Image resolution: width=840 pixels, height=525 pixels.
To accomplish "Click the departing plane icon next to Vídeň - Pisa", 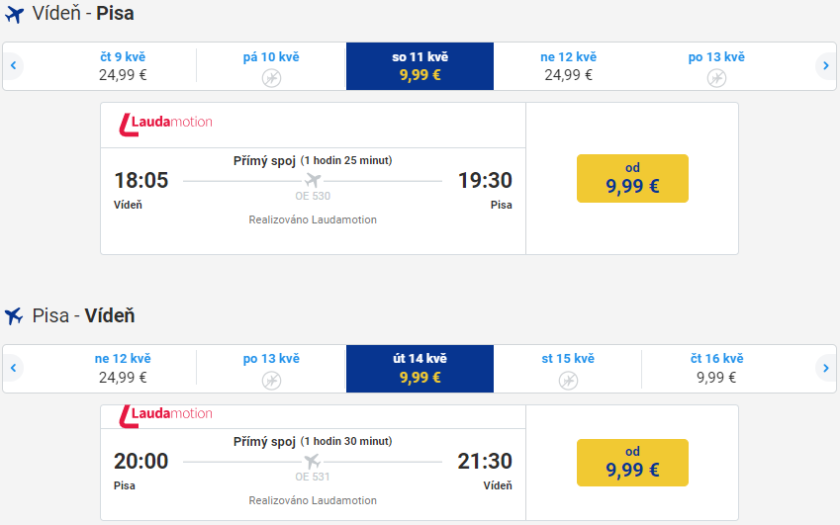I will pyautogui.click(x=14, y=15).
